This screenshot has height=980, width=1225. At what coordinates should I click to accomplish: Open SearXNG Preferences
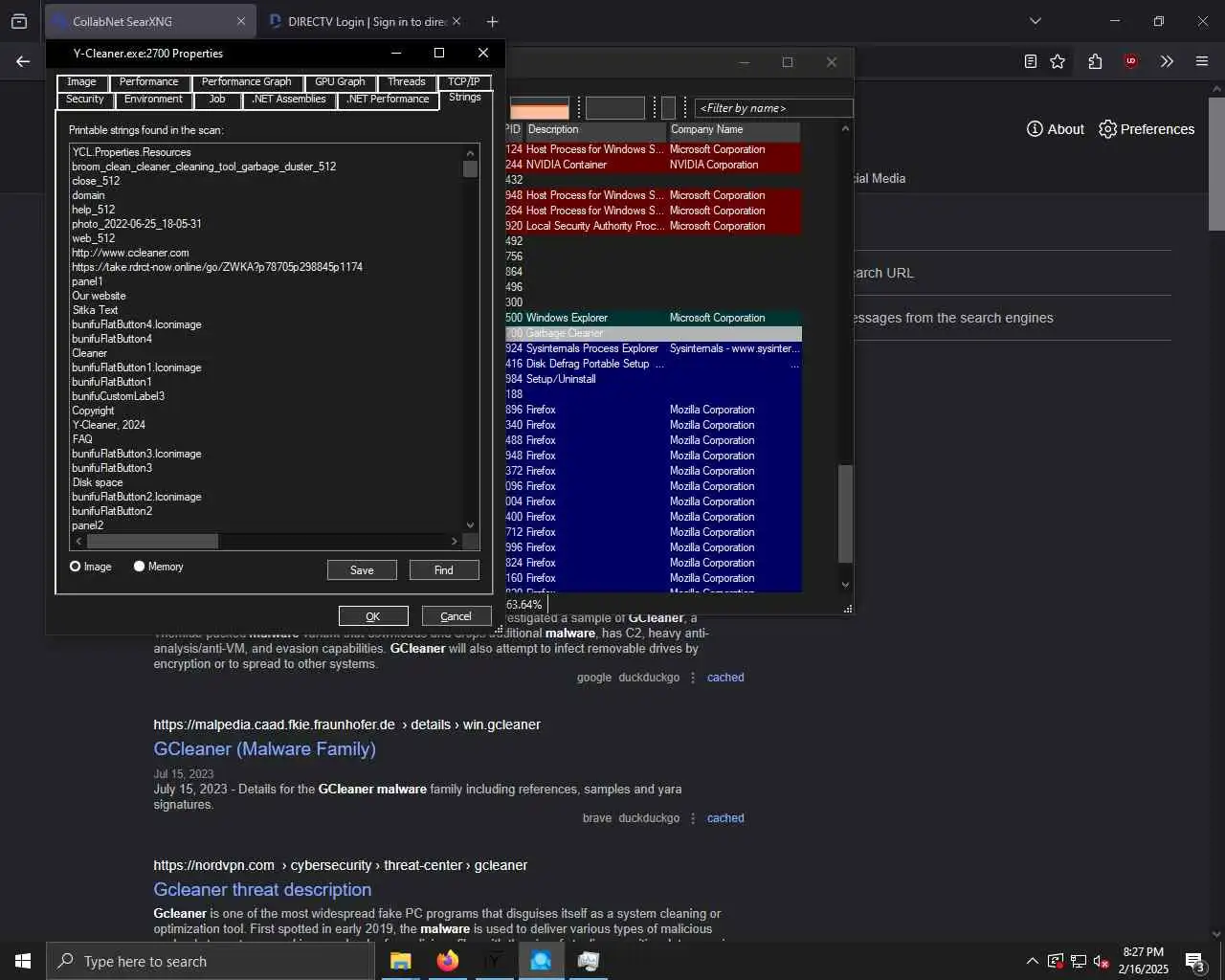tap(1147, 129)
